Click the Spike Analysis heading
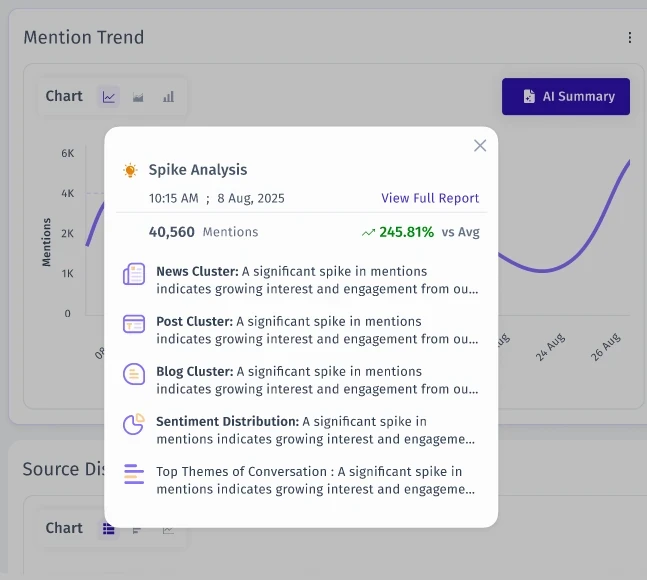 pyautogui.click(x=198, y=170)
